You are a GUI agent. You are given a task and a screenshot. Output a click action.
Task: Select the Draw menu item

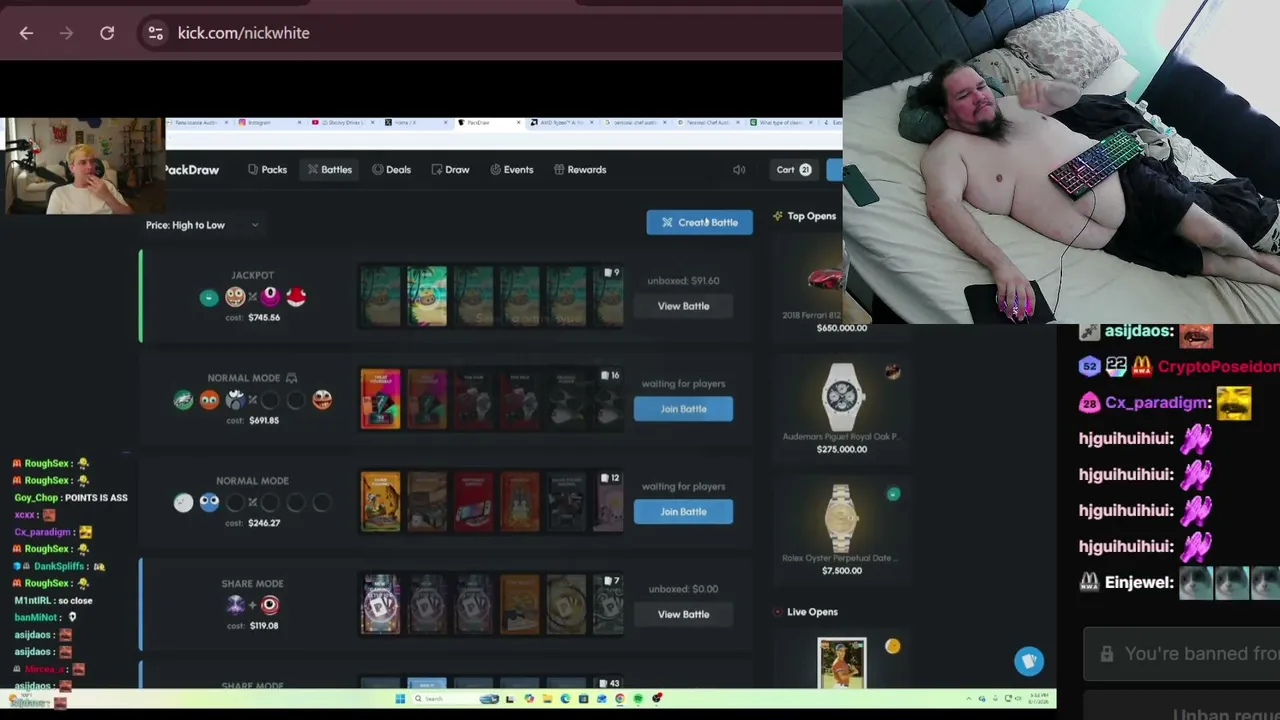point(451,170)
